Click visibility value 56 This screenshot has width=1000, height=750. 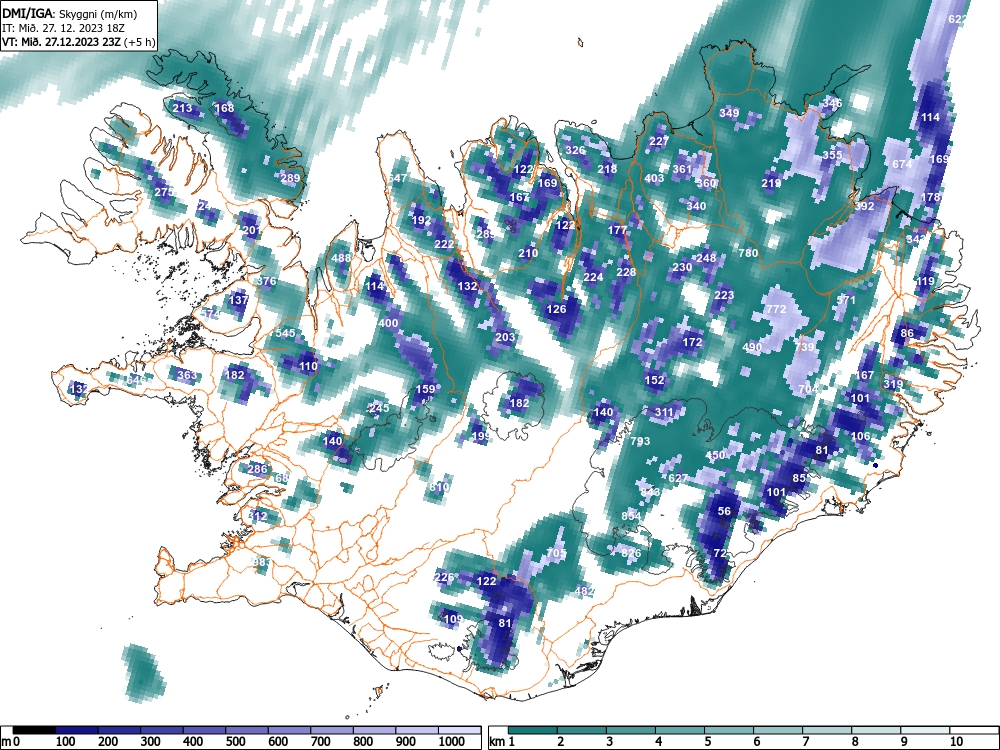tap(724, 511)
